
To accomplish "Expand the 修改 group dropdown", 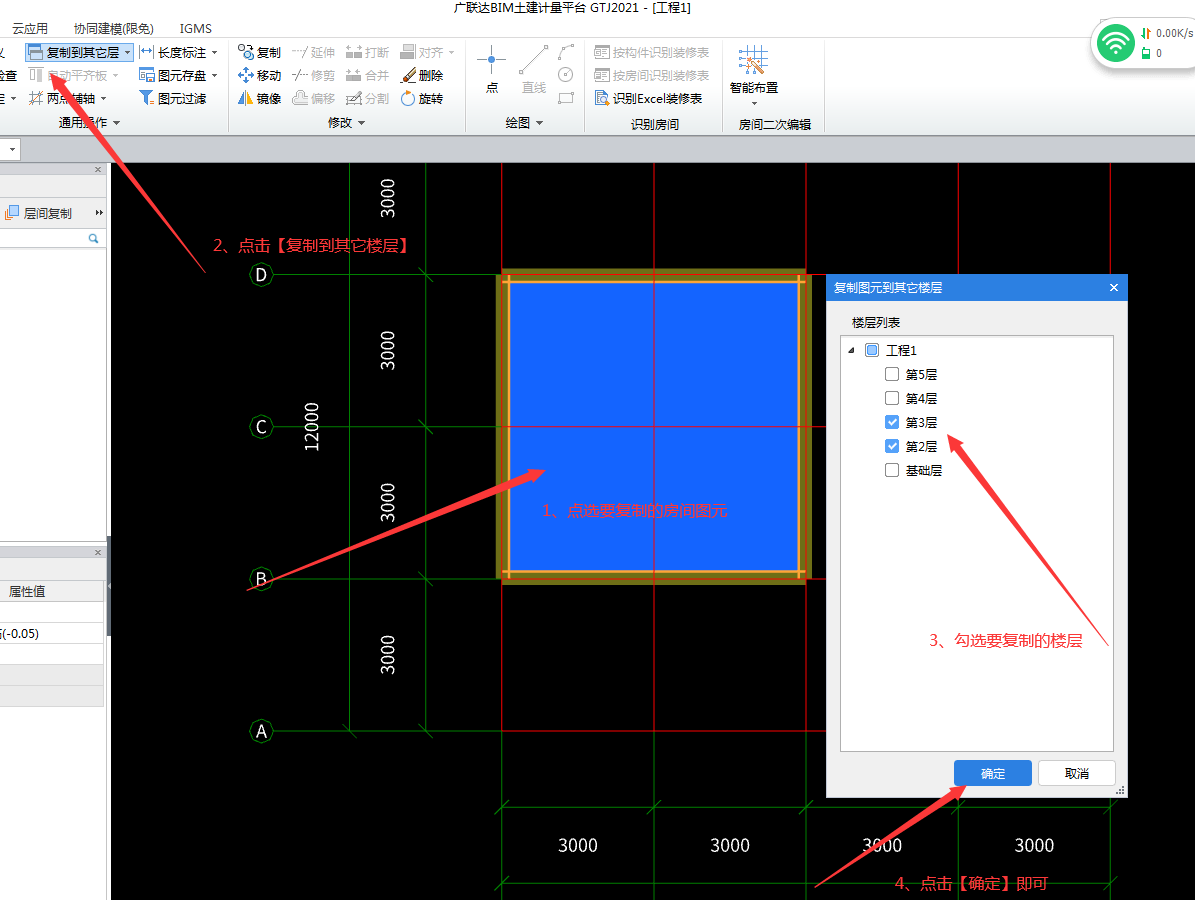I will pos(361,123).
